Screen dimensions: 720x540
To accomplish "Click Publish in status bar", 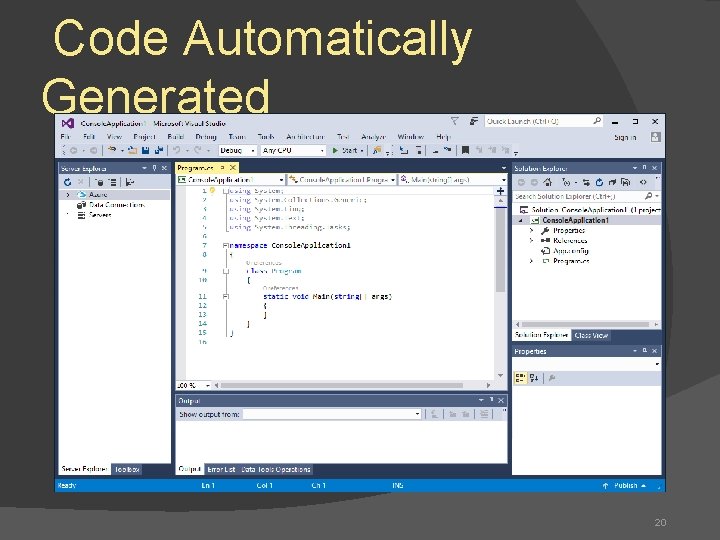I will (625, 485).
